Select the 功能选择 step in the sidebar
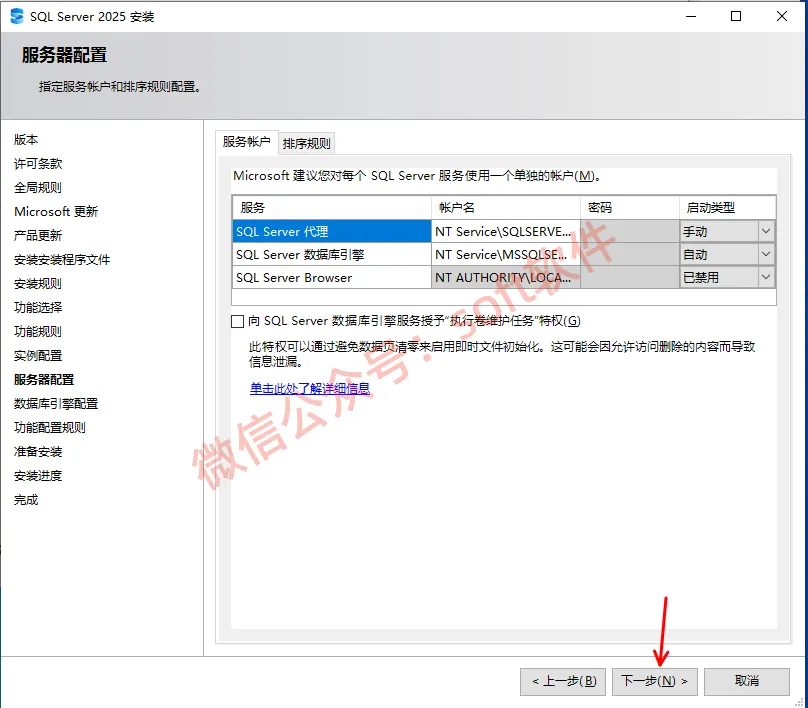The height and width of the screenshot is (708, 808). point(38,308)
